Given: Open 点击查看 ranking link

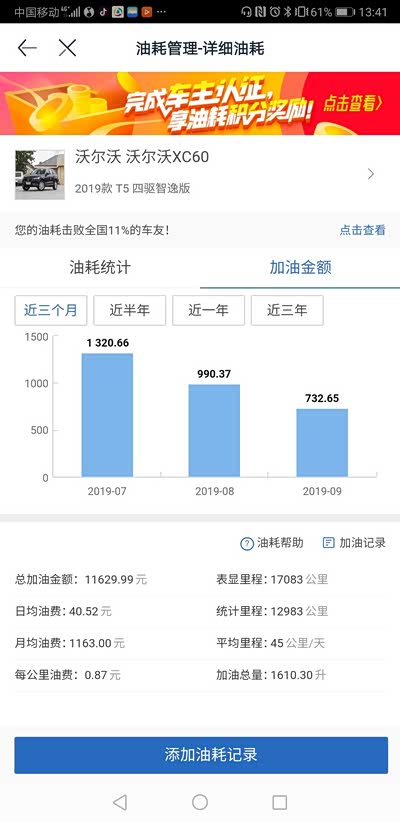Looking at the screenshot, I should click(x=362, y=230).
